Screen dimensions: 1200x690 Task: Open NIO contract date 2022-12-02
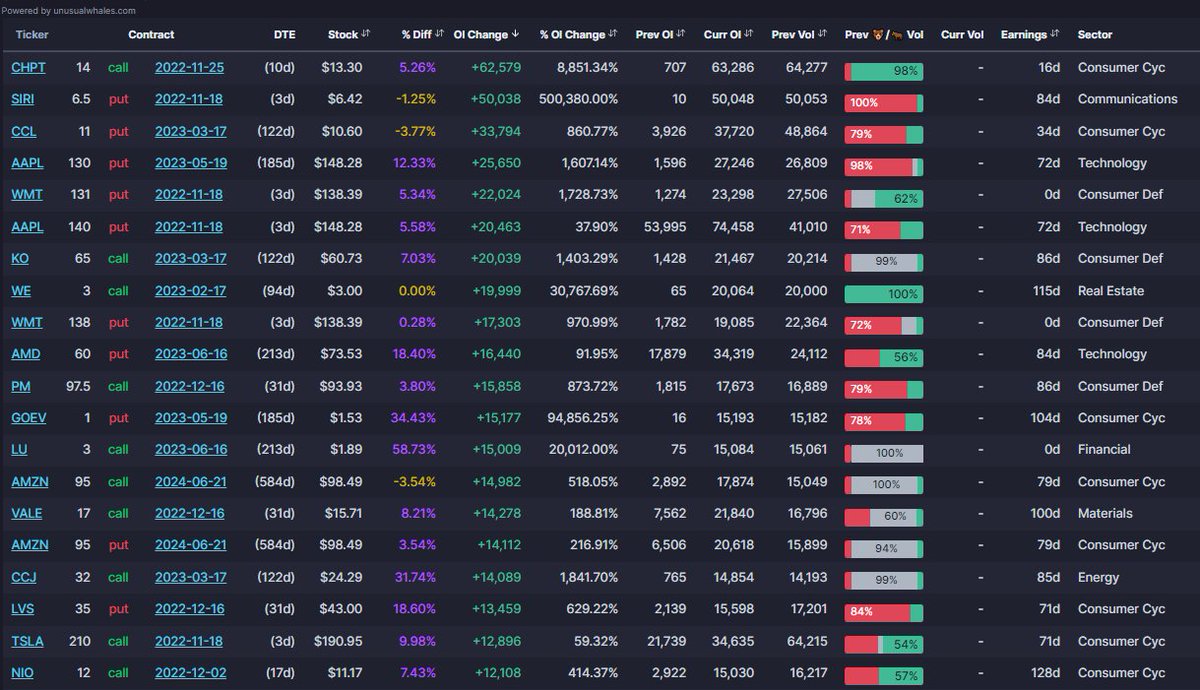pyautogui.click(x=191, y=673)
